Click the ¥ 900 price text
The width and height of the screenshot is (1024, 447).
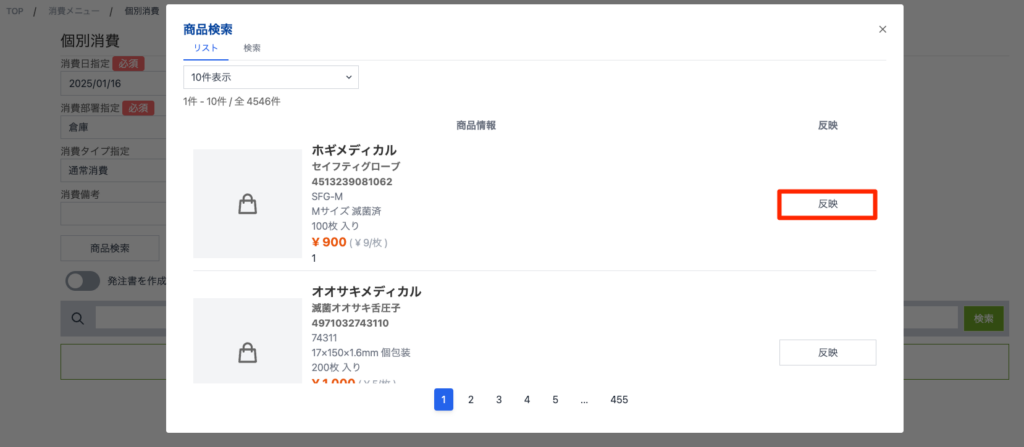point(329,242)
